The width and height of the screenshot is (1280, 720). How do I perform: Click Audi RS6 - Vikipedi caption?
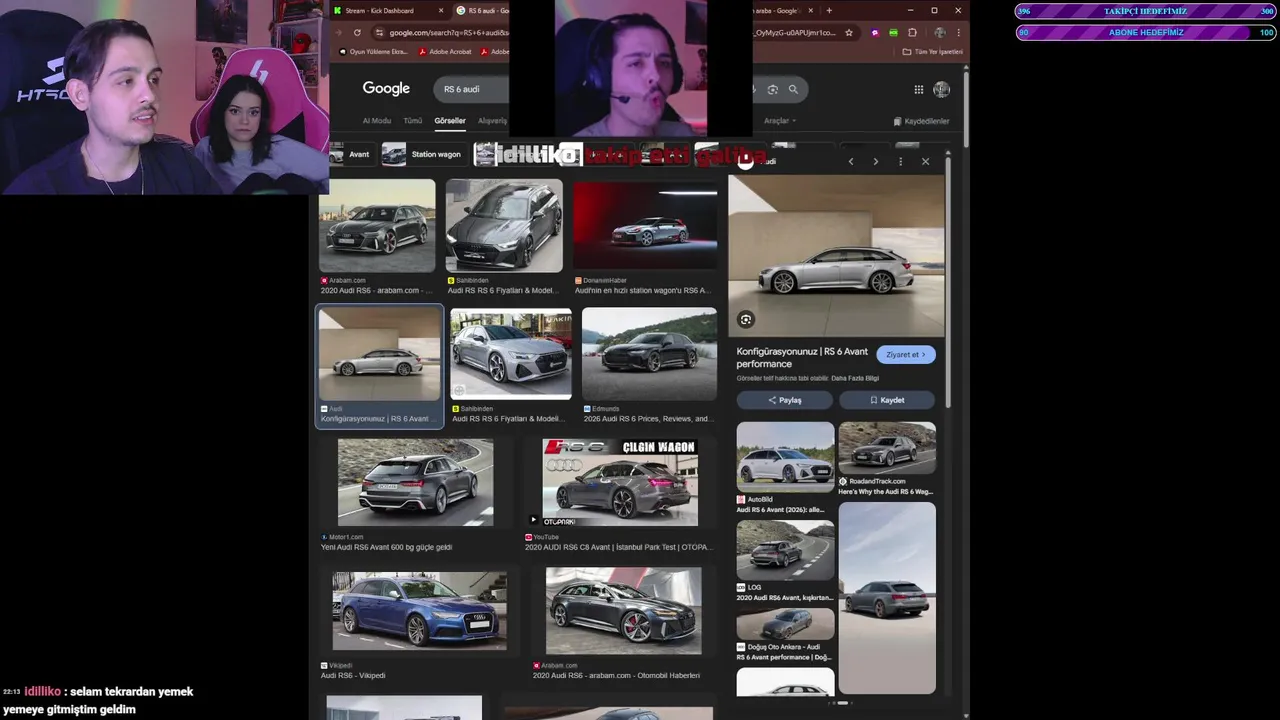(x=353, y=675)
